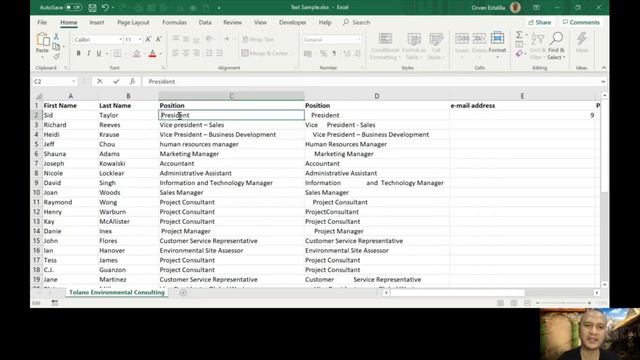Toggle Bold formatting
The height and width of the screenshot is (360, 640).
[78, 53]
